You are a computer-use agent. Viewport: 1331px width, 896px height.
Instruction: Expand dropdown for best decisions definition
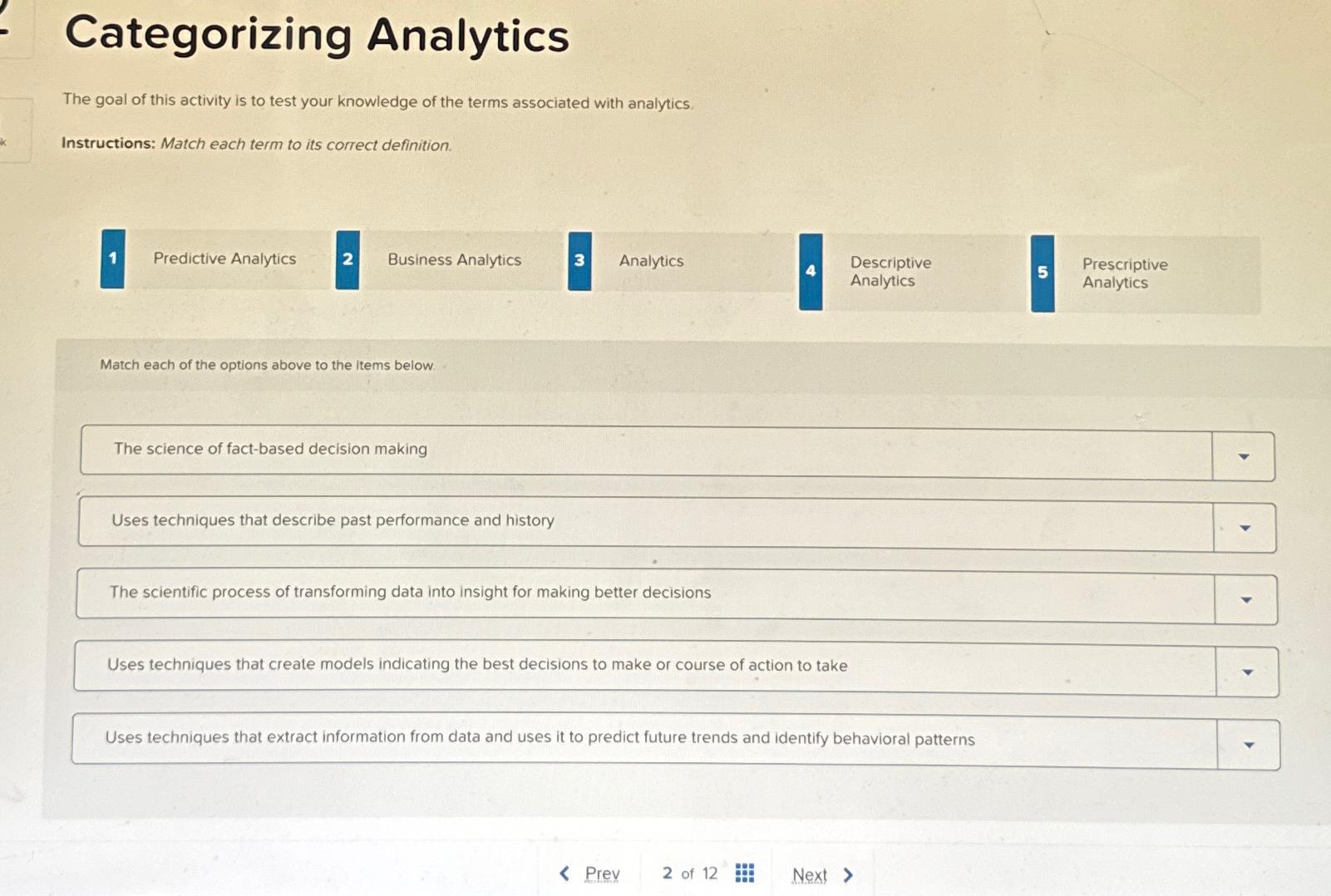[x=1247, y=672]
